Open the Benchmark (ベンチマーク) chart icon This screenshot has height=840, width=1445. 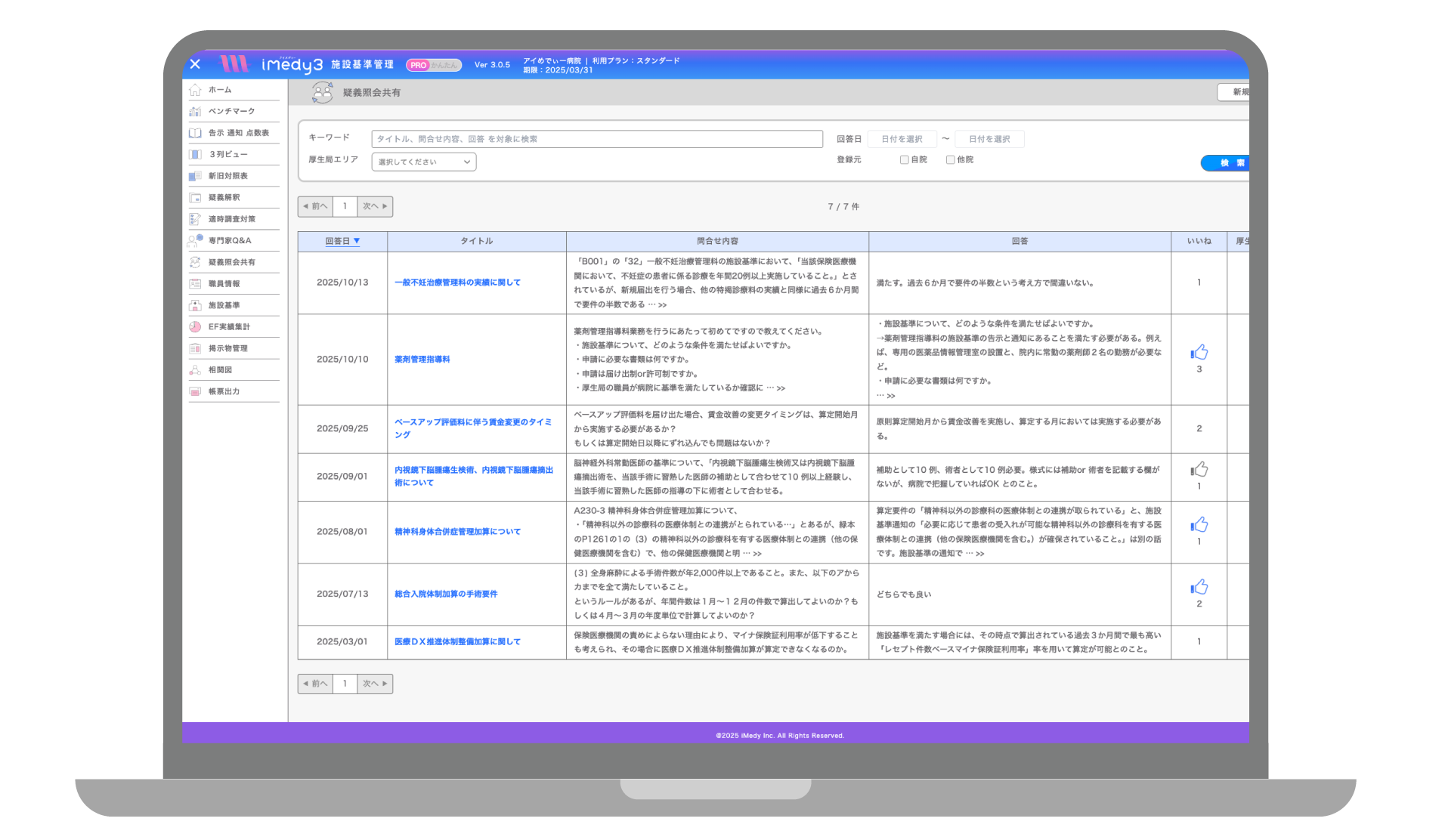pos(195,111)
